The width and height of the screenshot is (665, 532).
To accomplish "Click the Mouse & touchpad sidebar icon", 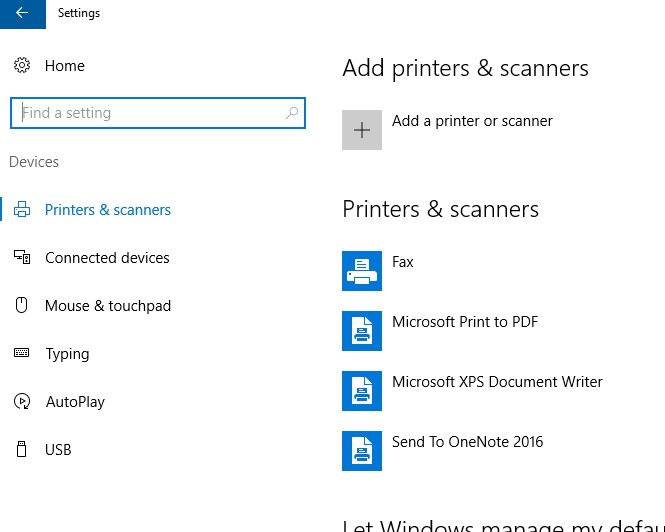I will (x=22, y=306).
